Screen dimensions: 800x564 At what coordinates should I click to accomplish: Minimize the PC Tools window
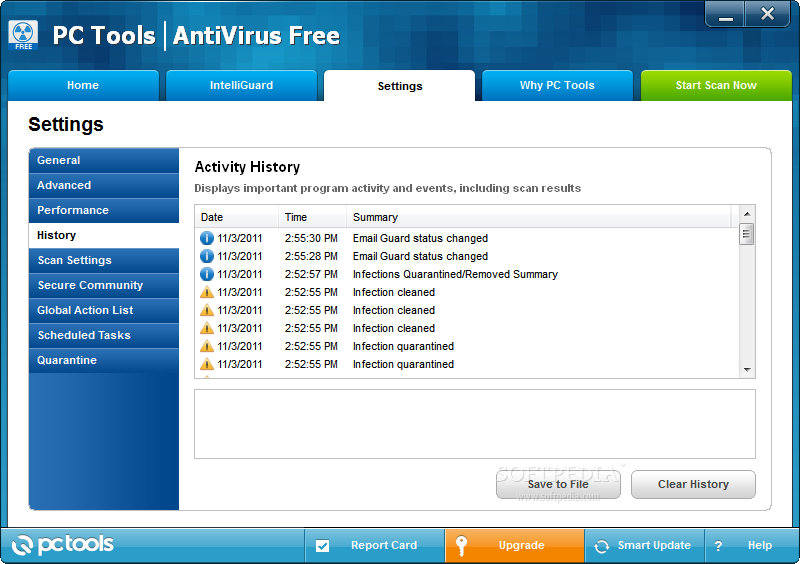[726, 14]
